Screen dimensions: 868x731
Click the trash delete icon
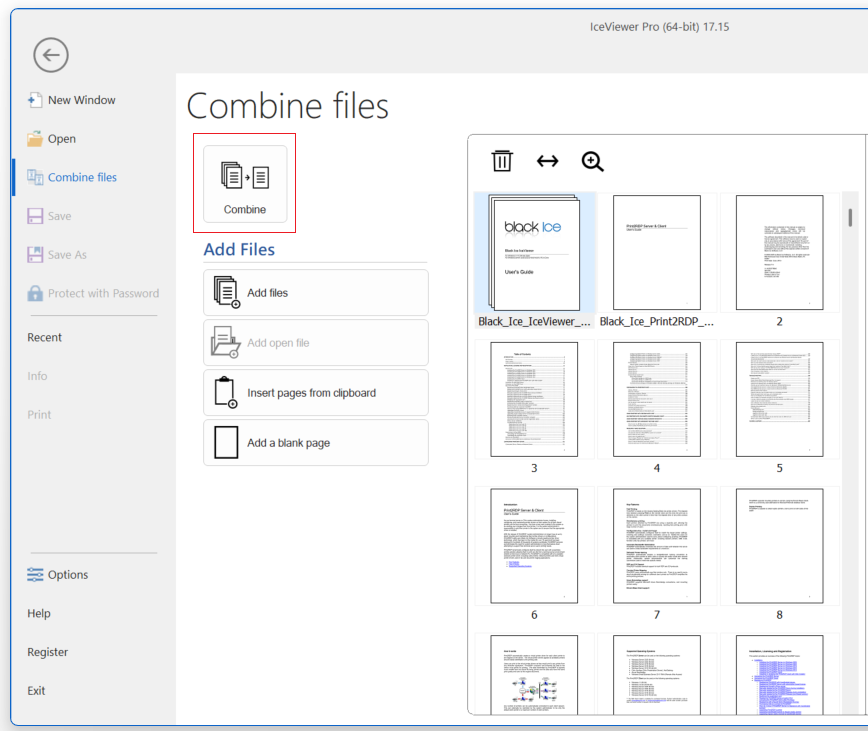pyautogui.click(x=502, y=161)
